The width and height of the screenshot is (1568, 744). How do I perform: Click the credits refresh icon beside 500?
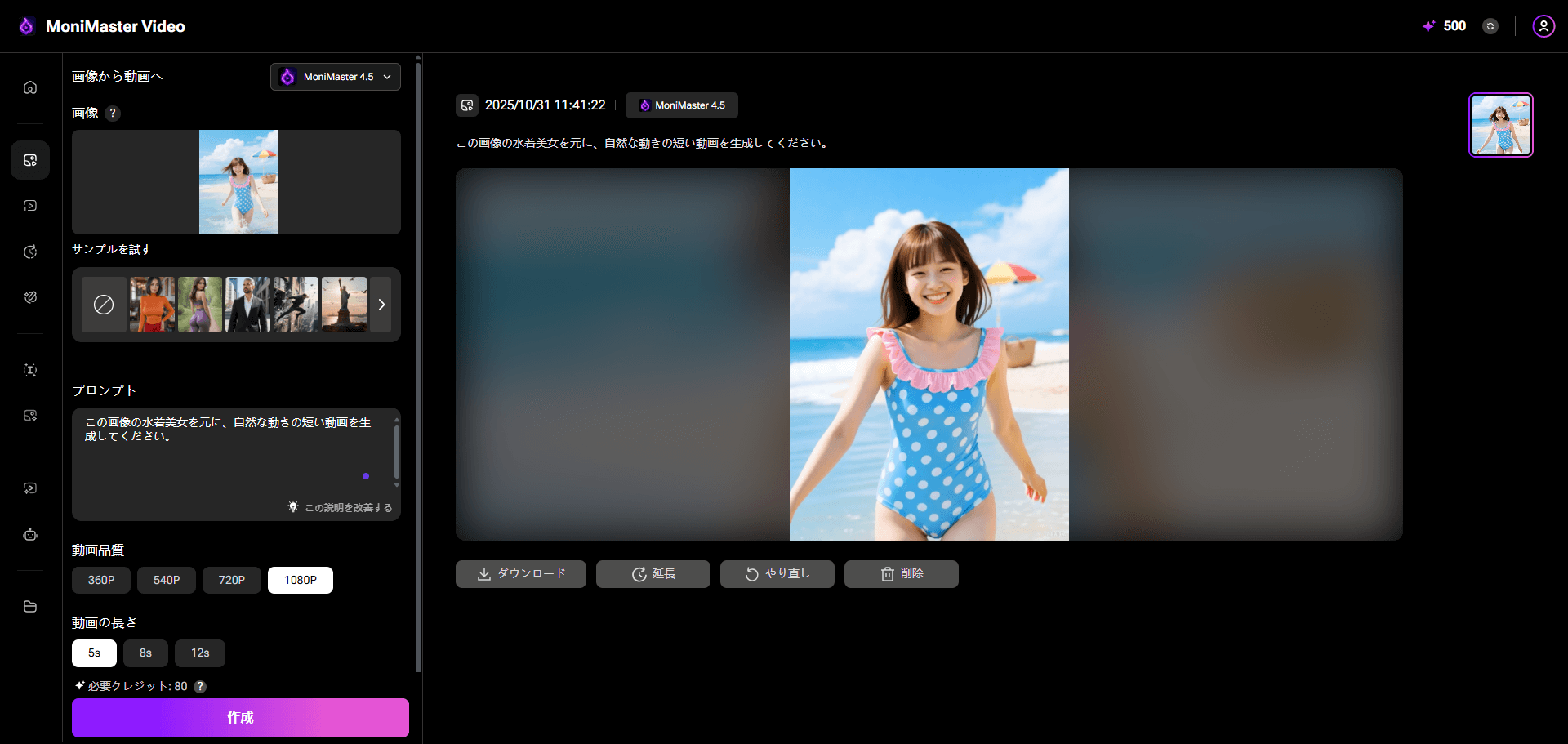1490,26
